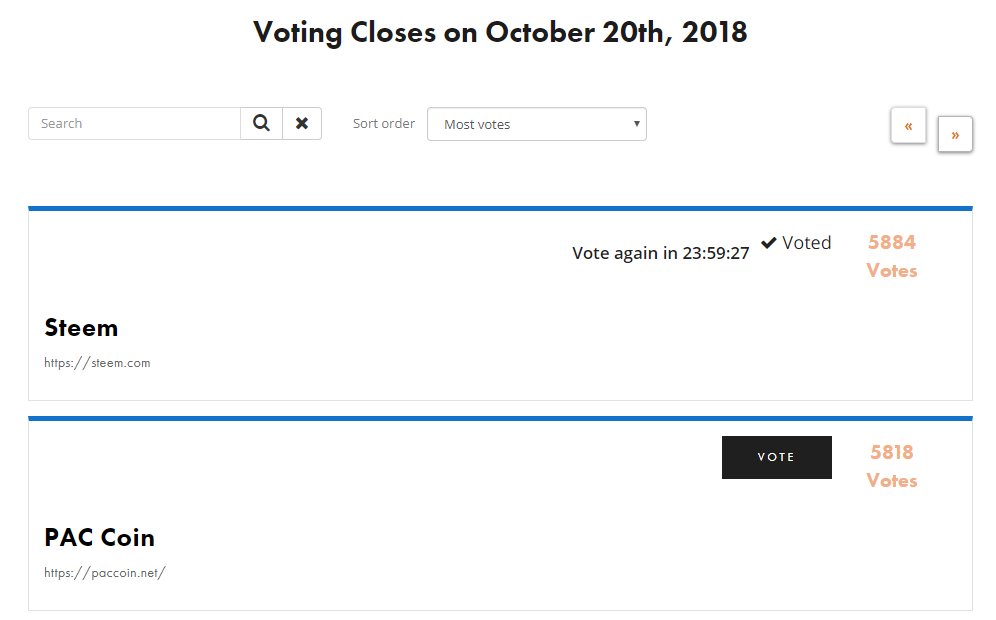This screenshot has width=996, height=620.
Task: Click the magnifying glass search icon
Action: (261, 124)
